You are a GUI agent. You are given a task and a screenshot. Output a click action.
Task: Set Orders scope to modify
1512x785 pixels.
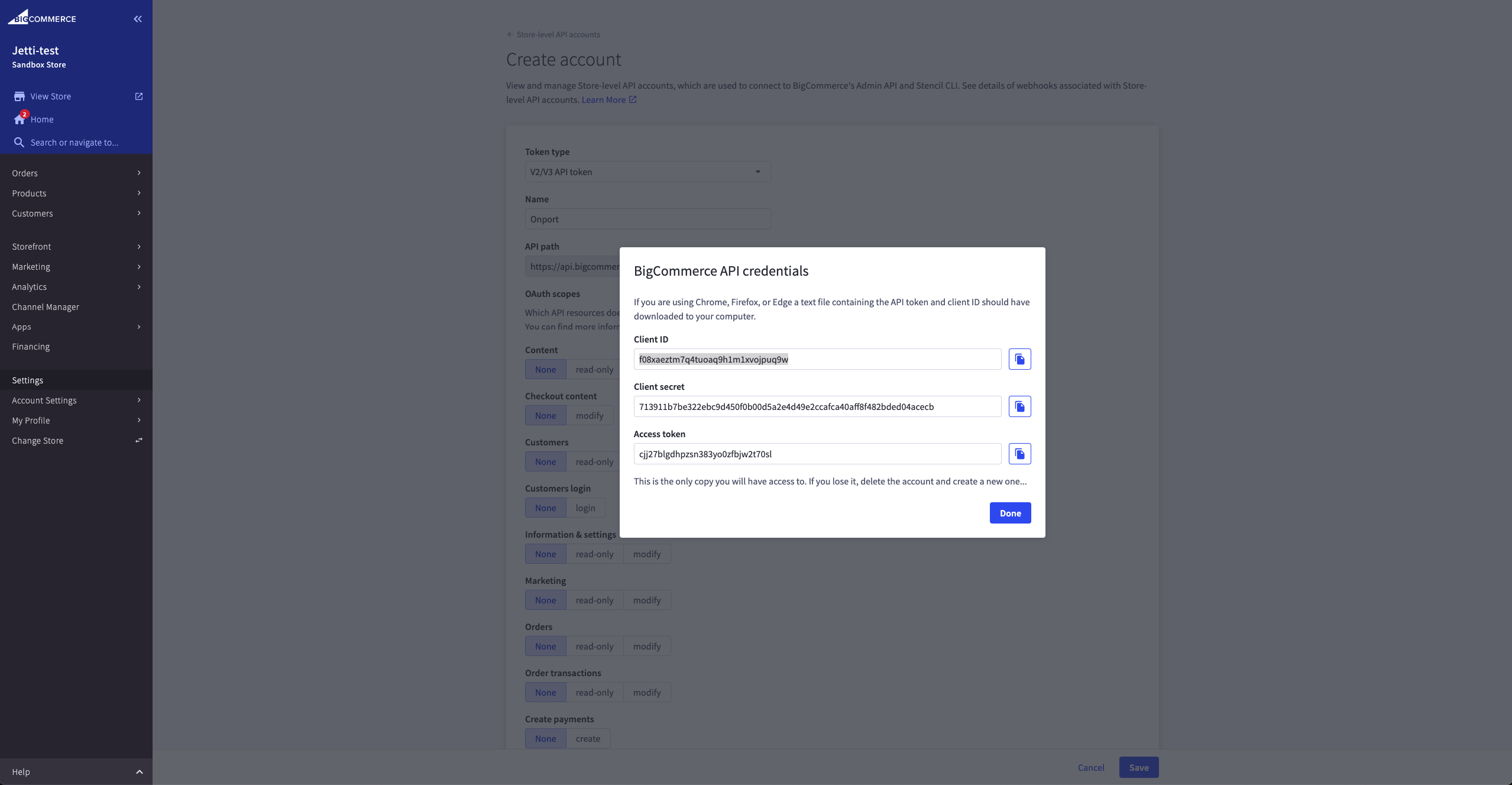click(x=647, y=646)
